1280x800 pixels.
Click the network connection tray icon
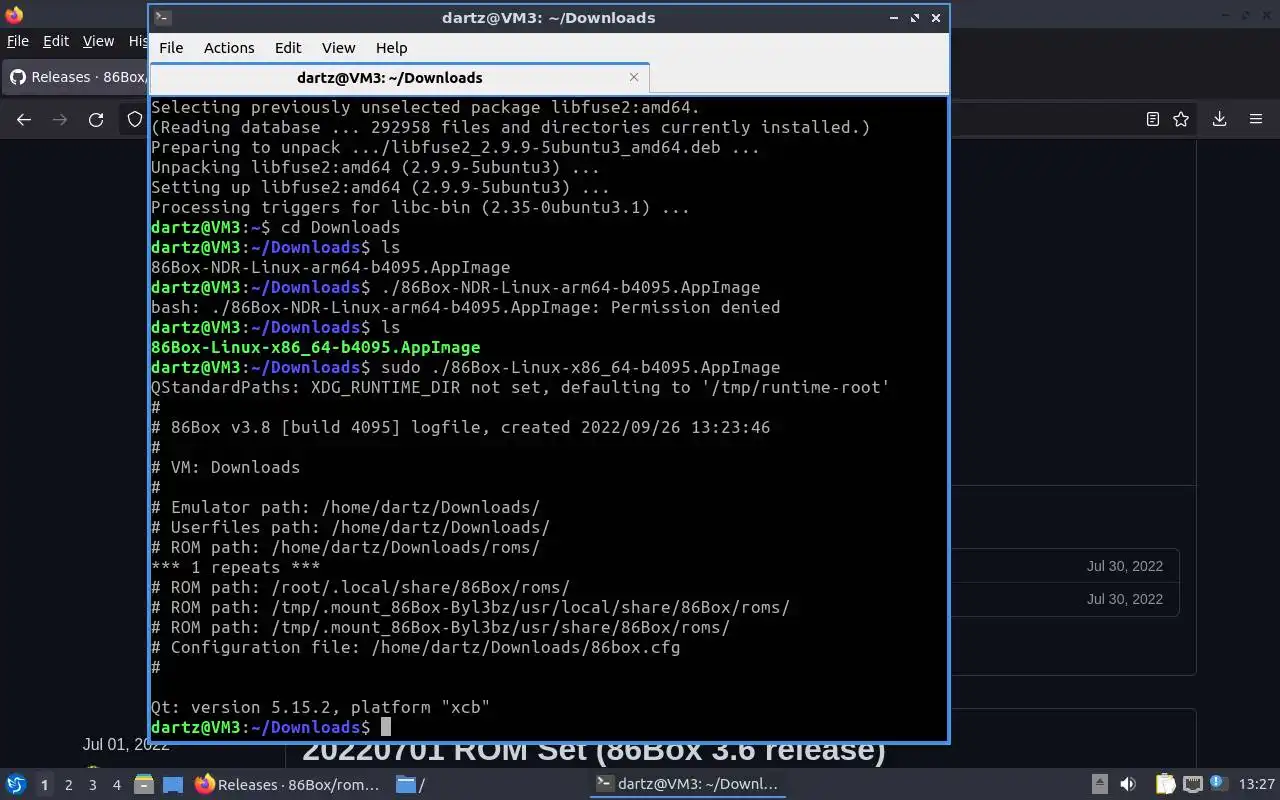1192,785
